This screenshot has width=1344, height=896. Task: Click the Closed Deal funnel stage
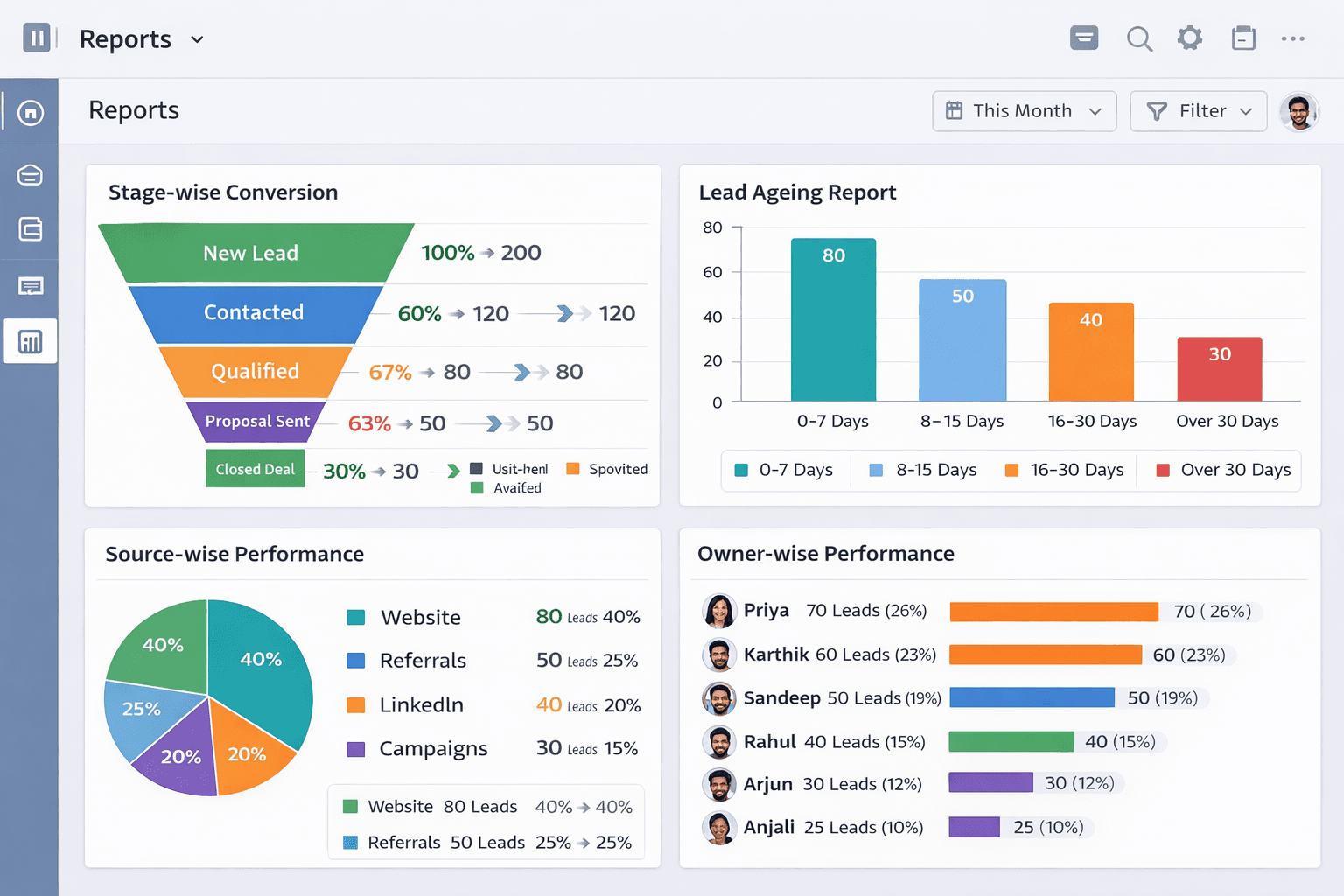[x=255, y=468]
